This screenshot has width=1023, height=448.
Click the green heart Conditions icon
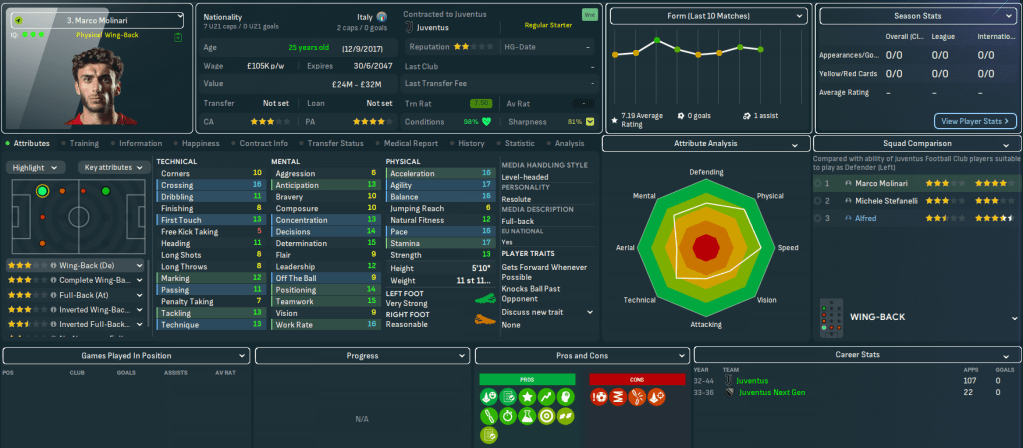(x=486, y=122)
